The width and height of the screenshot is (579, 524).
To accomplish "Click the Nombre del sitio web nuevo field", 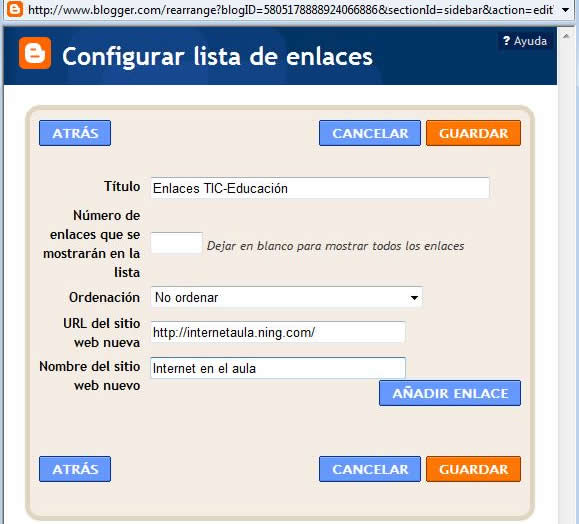I will [x=278, y=368].
